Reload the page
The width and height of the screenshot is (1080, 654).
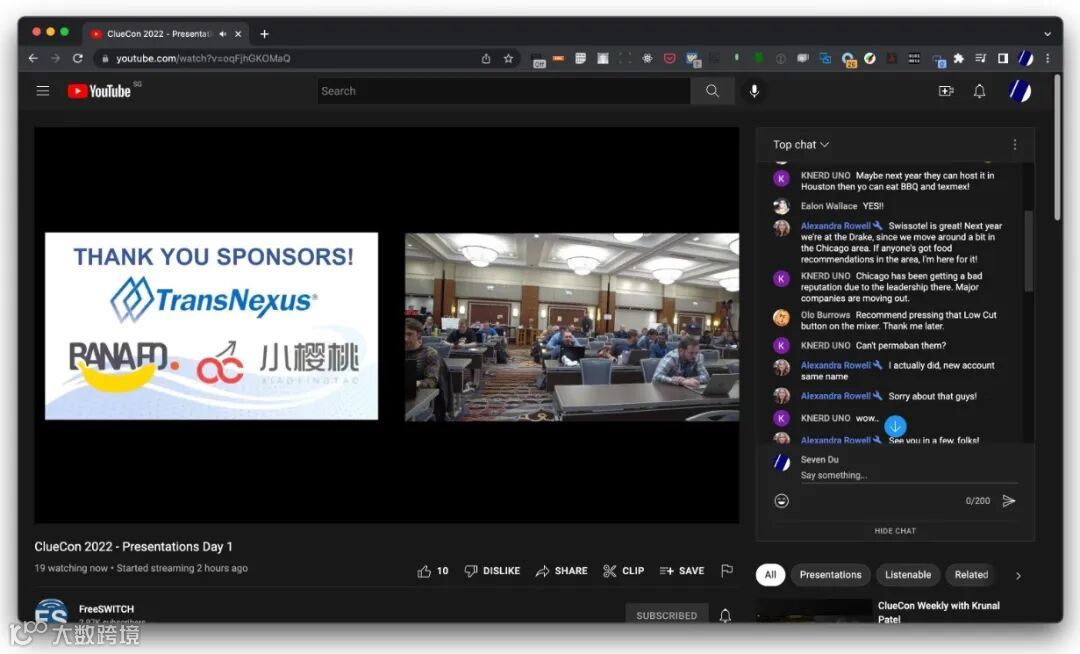[x=78, y=59]
